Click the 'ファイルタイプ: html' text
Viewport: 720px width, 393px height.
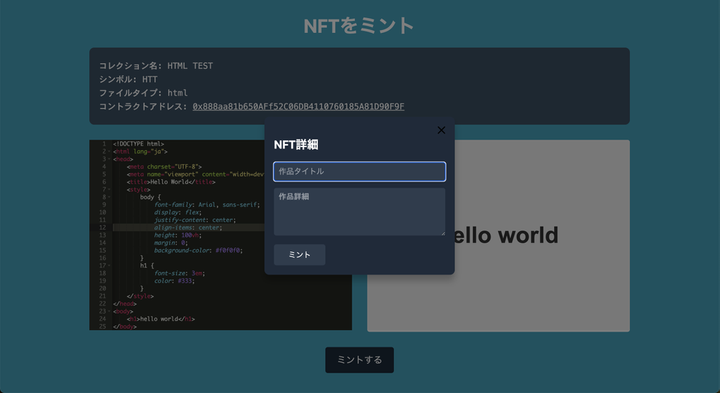coord(143,93)
